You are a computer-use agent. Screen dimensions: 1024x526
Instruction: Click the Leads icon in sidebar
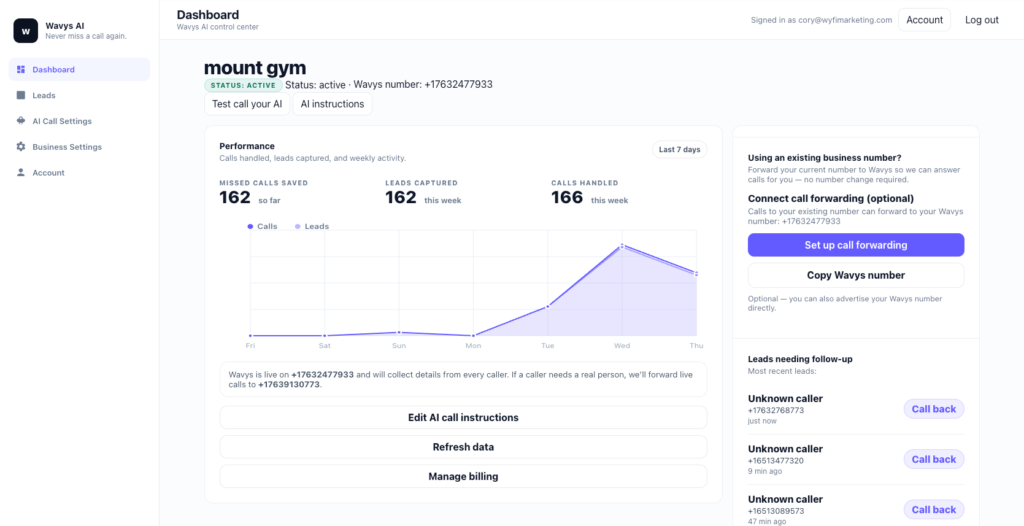click(21, 95)
